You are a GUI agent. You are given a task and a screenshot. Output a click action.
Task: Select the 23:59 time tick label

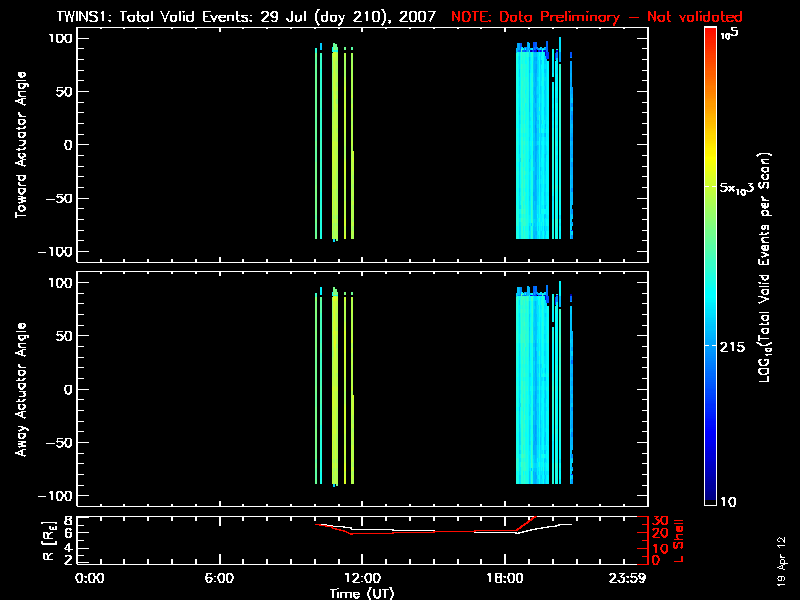coord(629,578)
